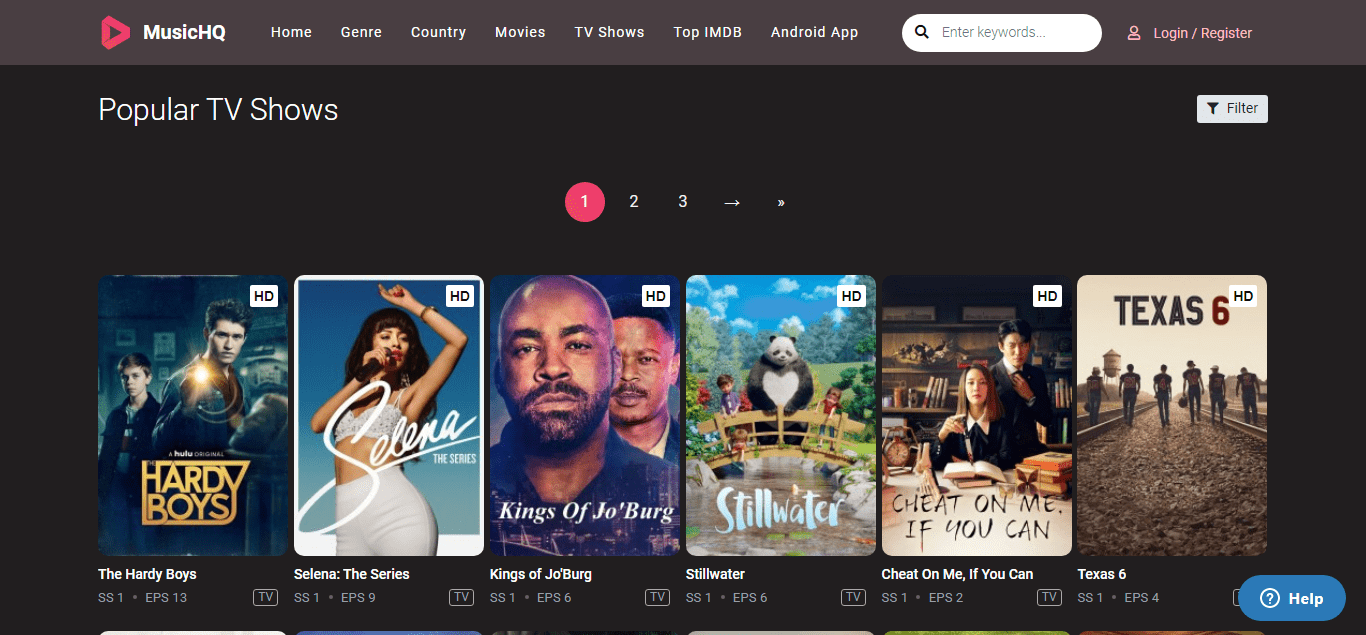Go to the Movies section
This screenshot has height=635, width=1366.
(x=520, y=33)
